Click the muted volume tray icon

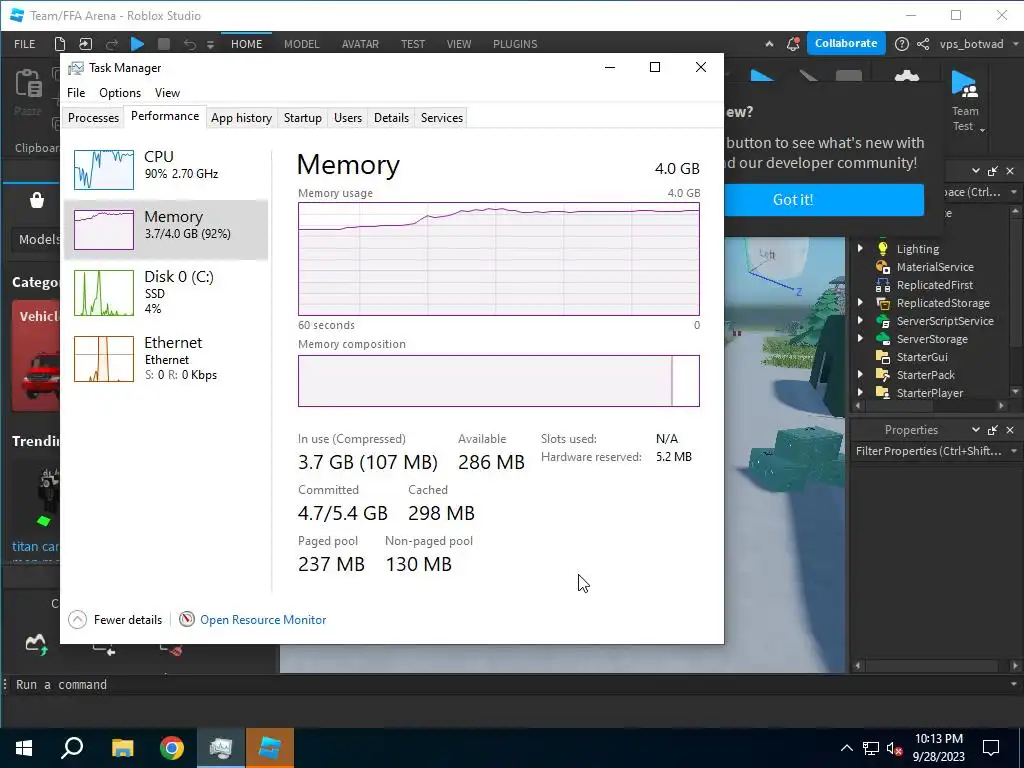pyautogui.click(x=895, y=748)
